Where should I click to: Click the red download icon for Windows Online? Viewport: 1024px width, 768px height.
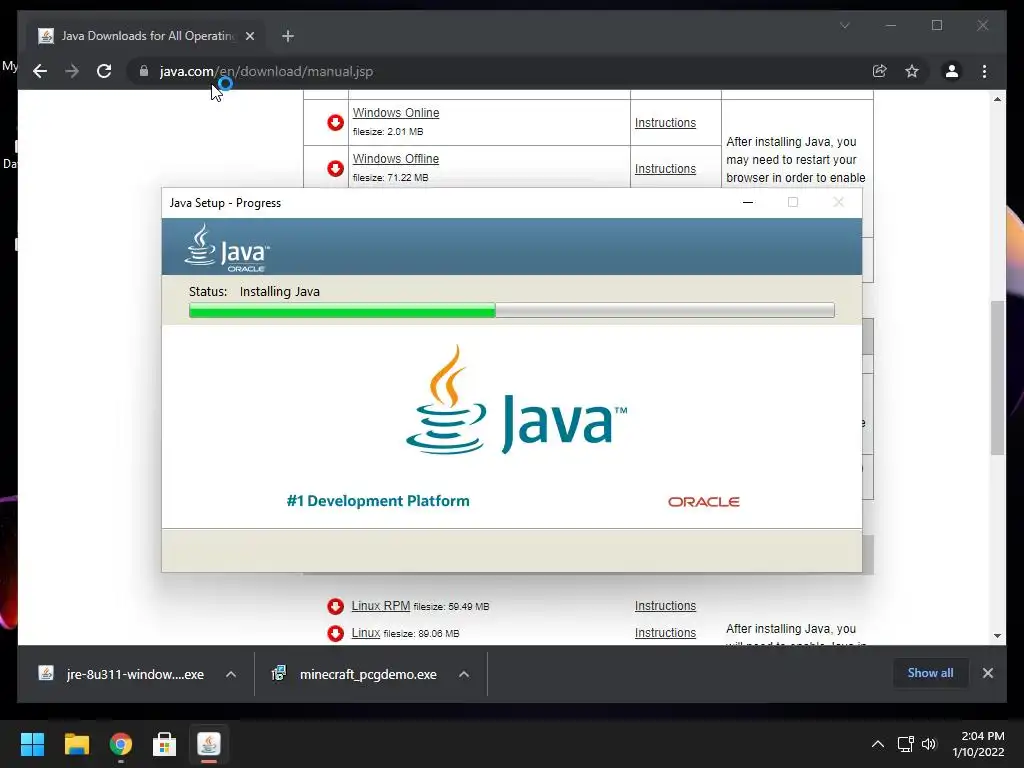click(x=335, y=122)
